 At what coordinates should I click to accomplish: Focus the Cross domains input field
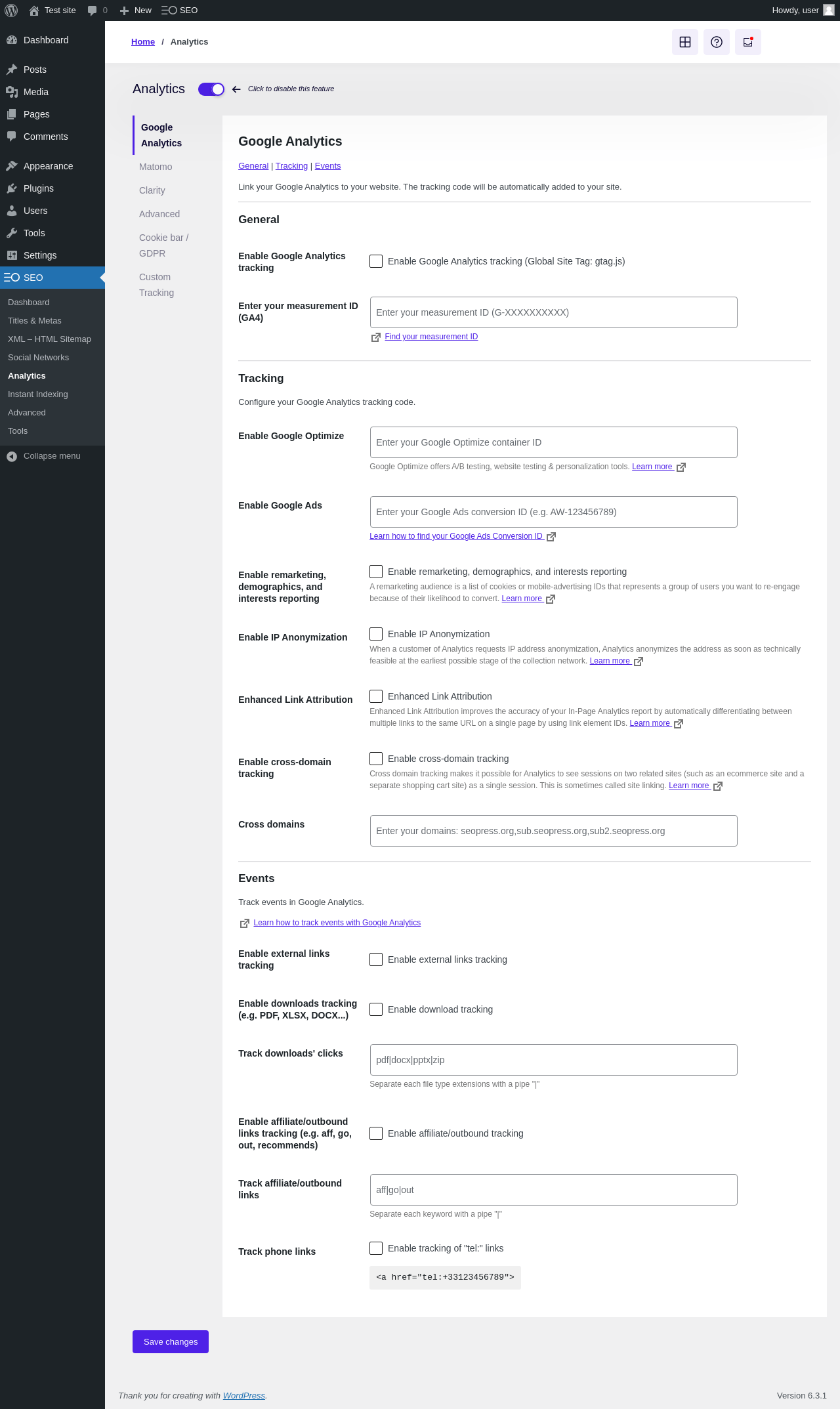point(554,831)
